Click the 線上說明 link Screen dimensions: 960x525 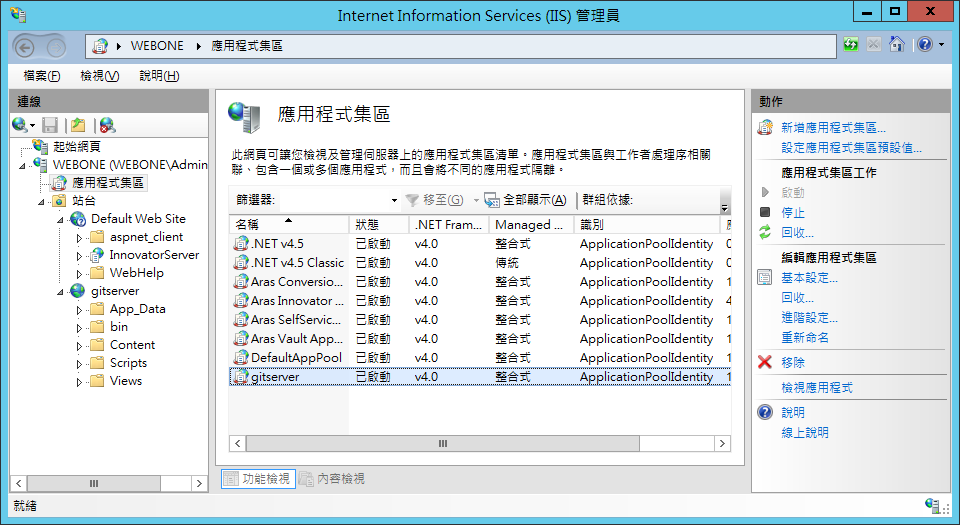pos(804,432)
